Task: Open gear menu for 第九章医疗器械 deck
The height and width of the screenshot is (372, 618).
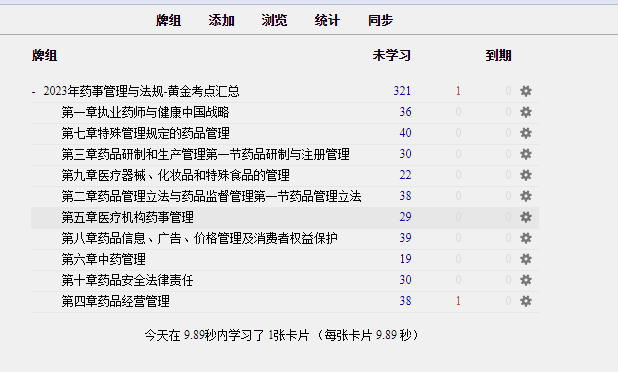Action: pos(526,175)
